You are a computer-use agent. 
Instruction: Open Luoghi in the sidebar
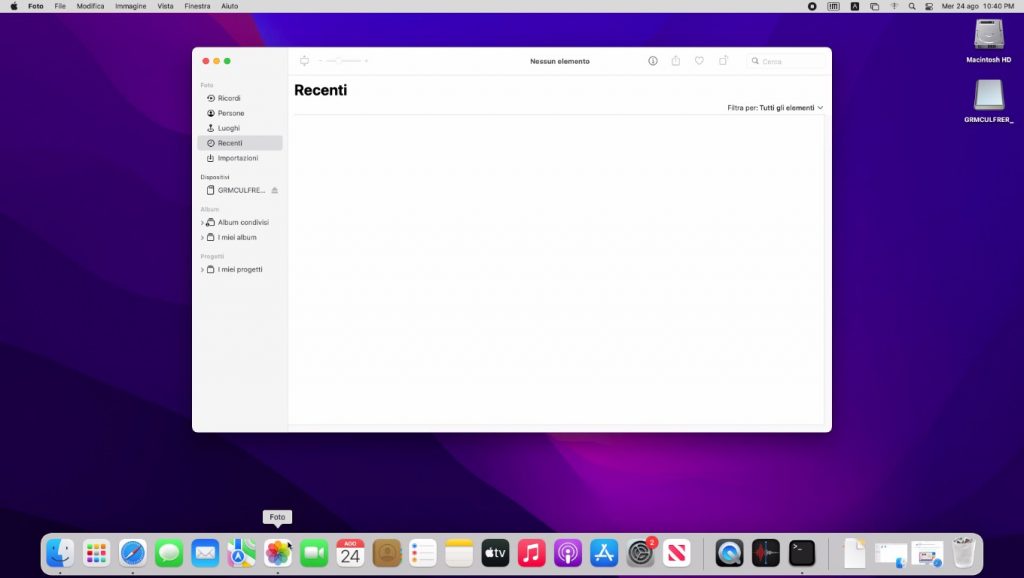(x=228, y=128)
